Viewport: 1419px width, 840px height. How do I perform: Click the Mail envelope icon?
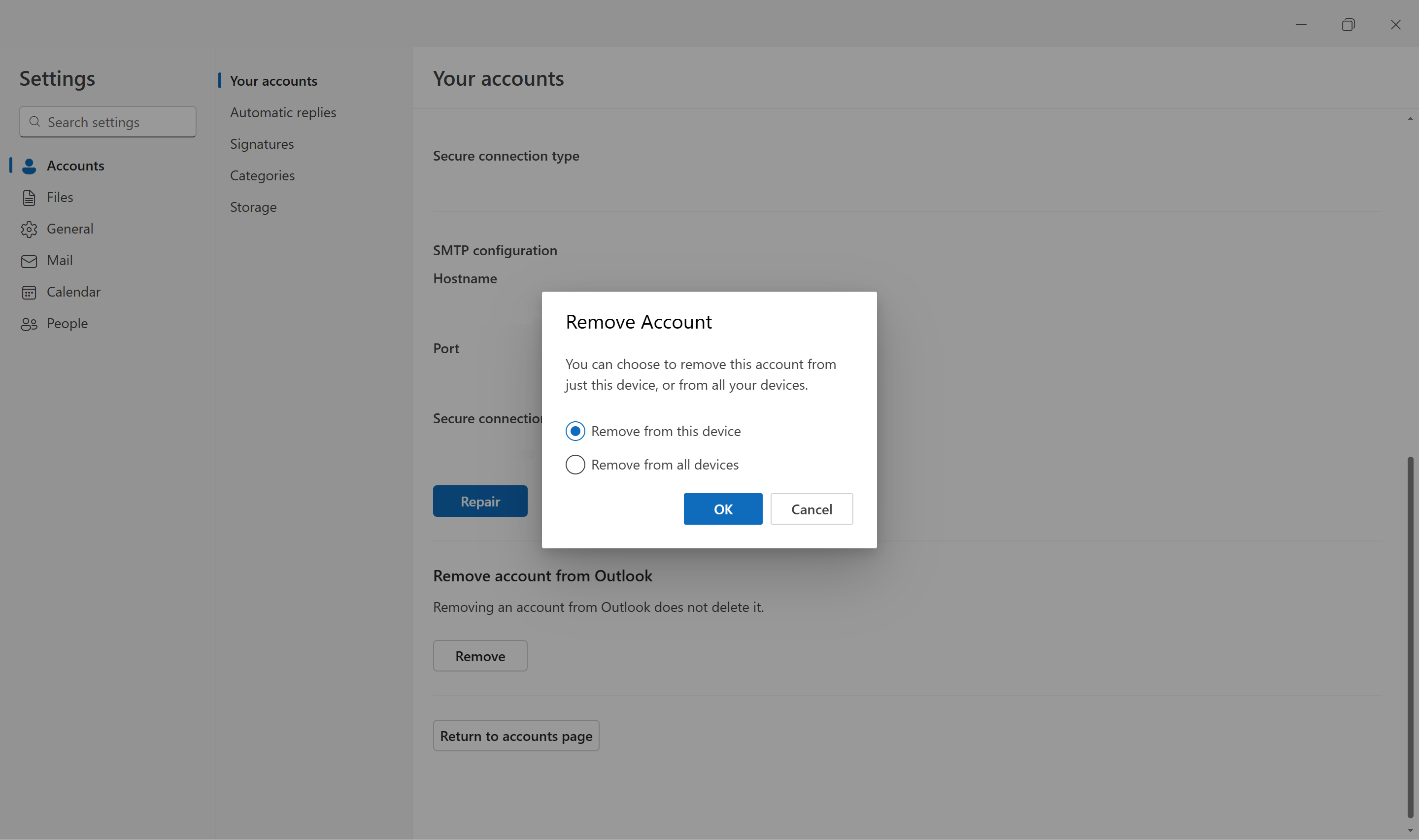(29, 261)
